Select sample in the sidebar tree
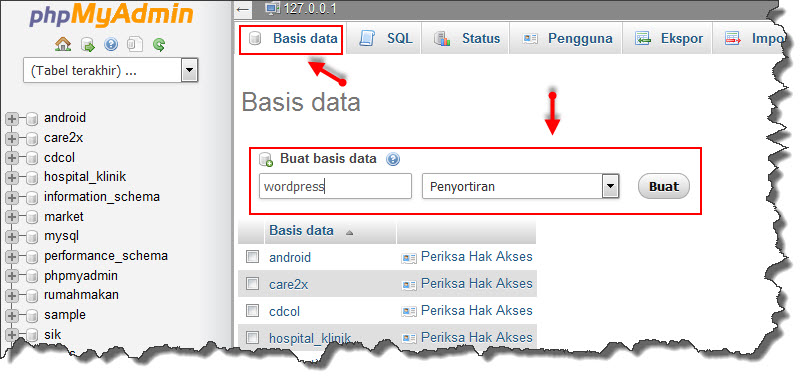The width and height of the screenshot is (811, 383). pos(65,315)
